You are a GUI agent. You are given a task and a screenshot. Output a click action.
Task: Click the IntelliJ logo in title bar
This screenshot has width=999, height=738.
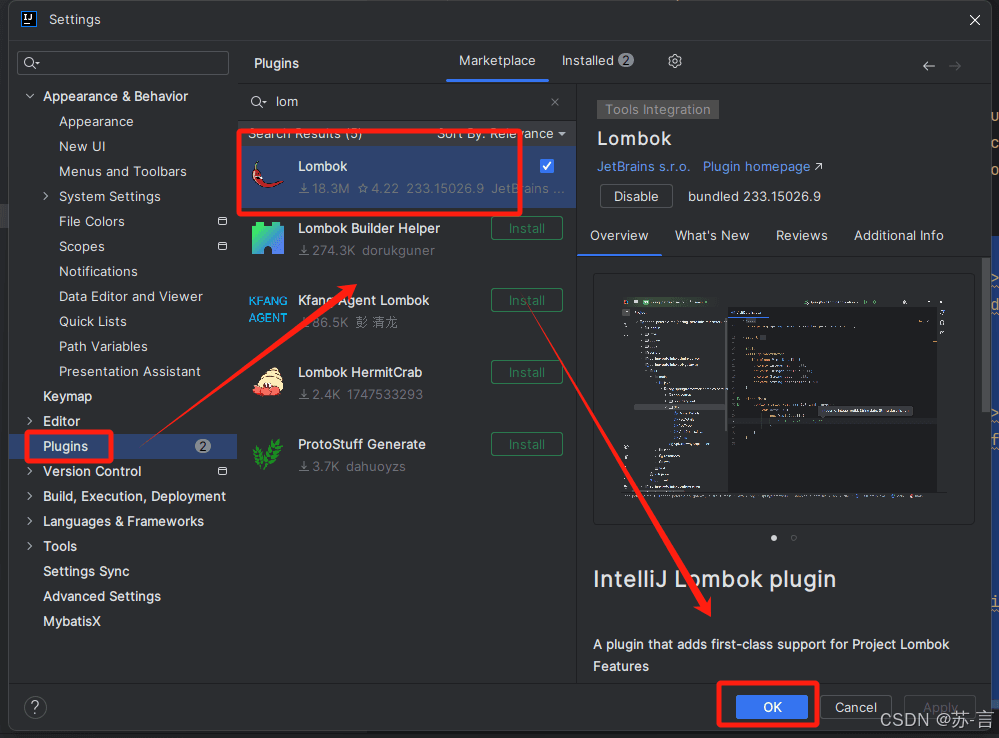click(29, 19)
